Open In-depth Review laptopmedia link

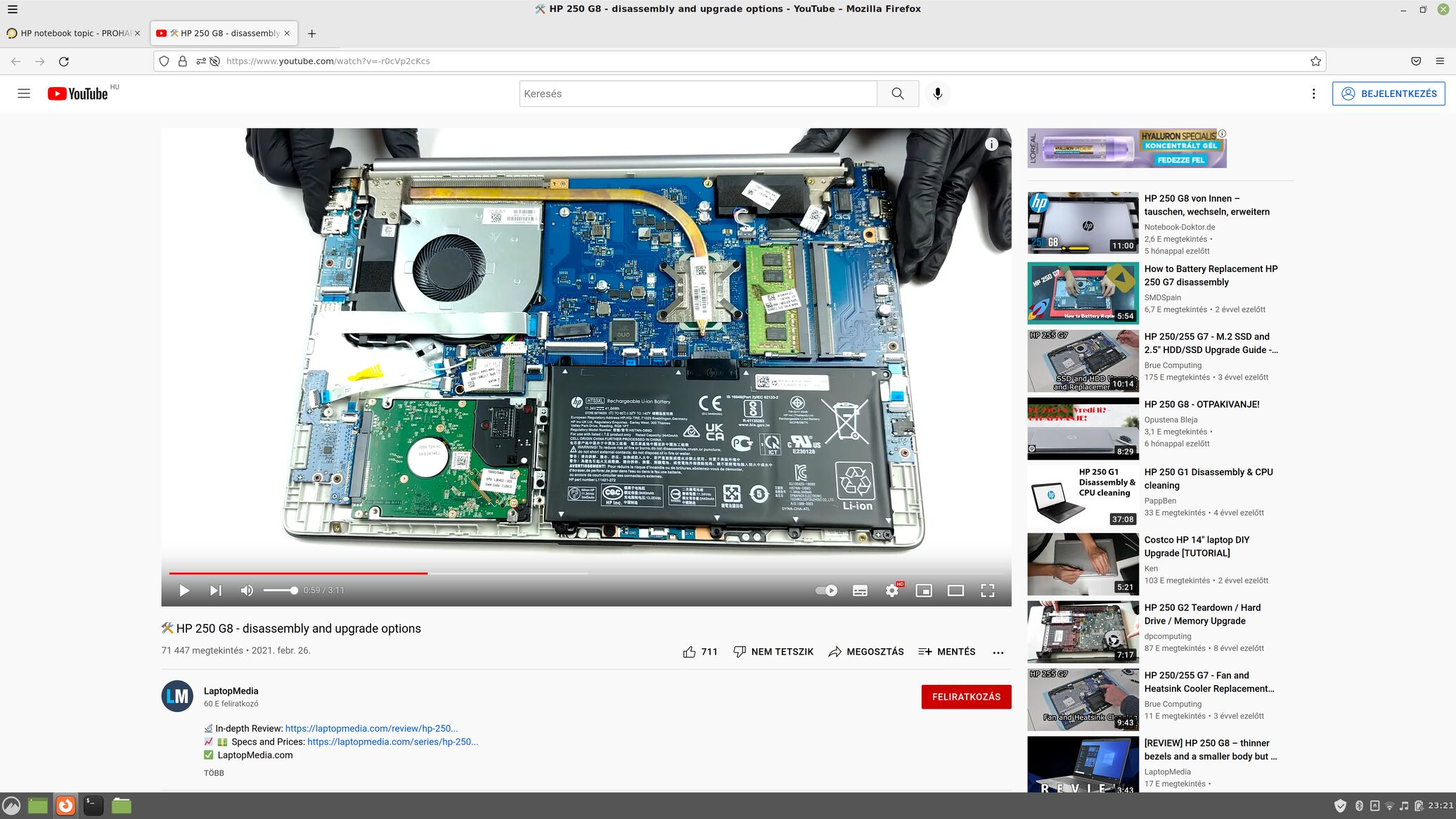pos(371,728)
